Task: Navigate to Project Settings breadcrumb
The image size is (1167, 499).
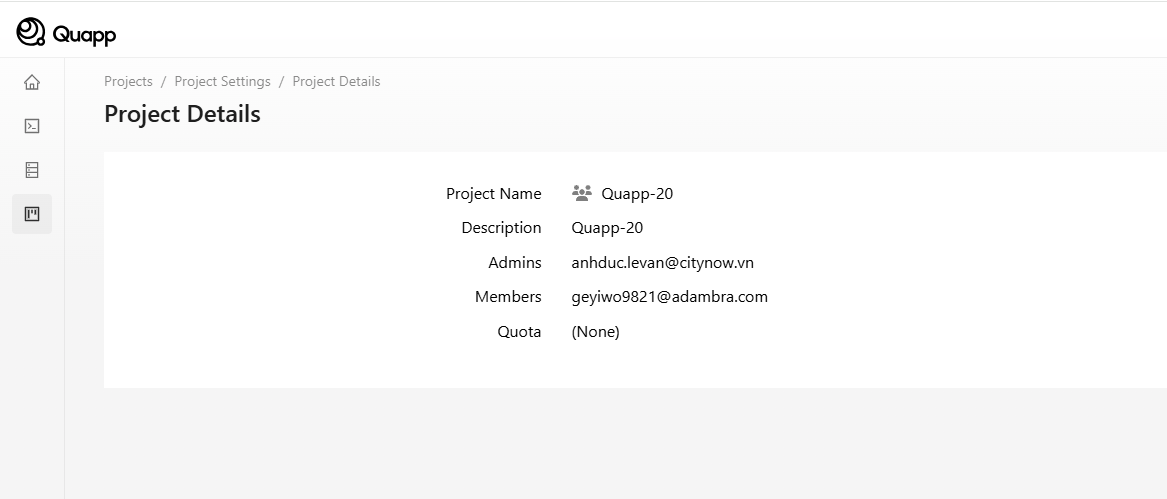Action: pyautogui.click(x=223, y=81)
